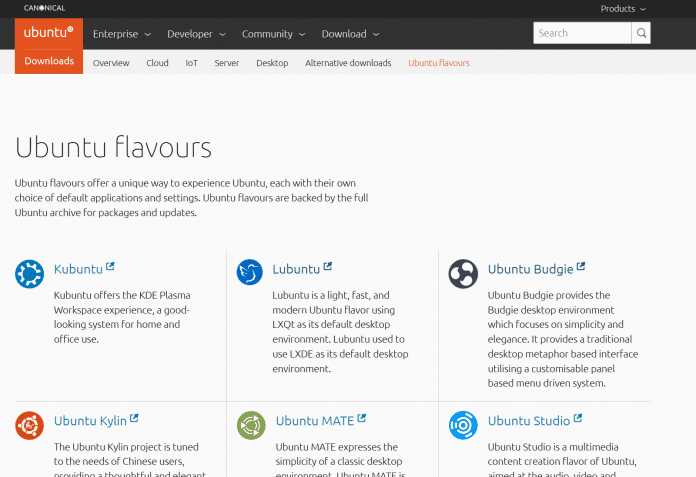The image size is (696, 477).
Task: Click the Kubuntu logo icon
Action: [x=30, y=273]
